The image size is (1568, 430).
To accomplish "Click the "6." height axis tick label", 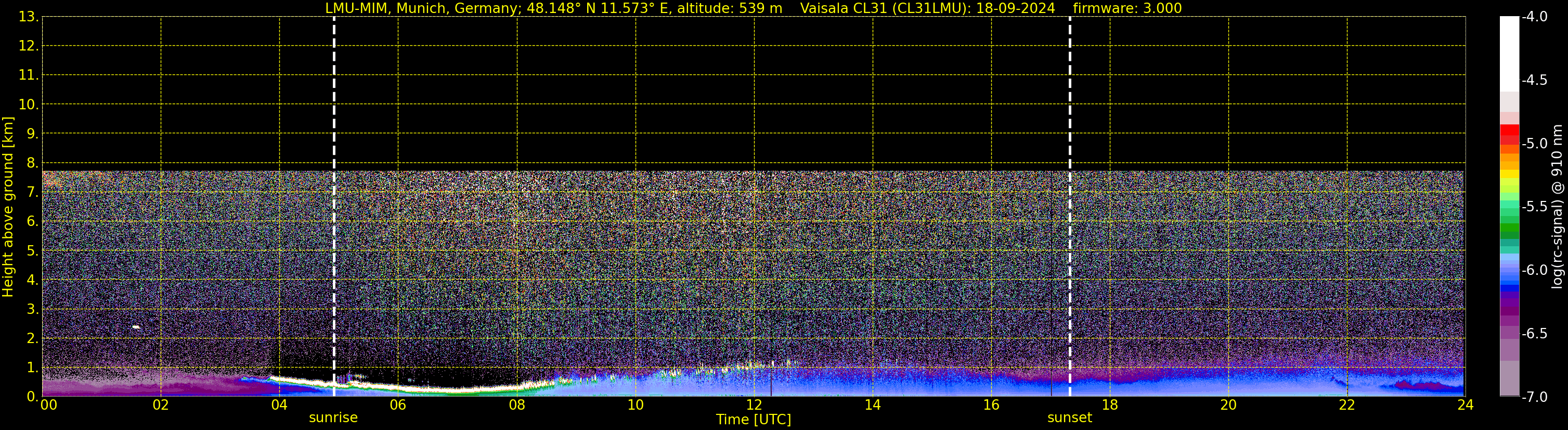I will tap(32, 222).
